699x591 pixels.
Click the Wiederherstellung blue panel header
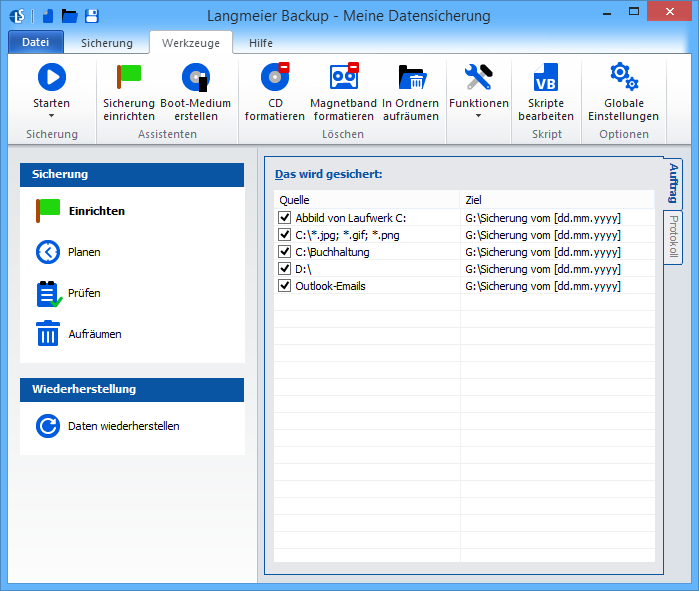[x=132, y=390]
